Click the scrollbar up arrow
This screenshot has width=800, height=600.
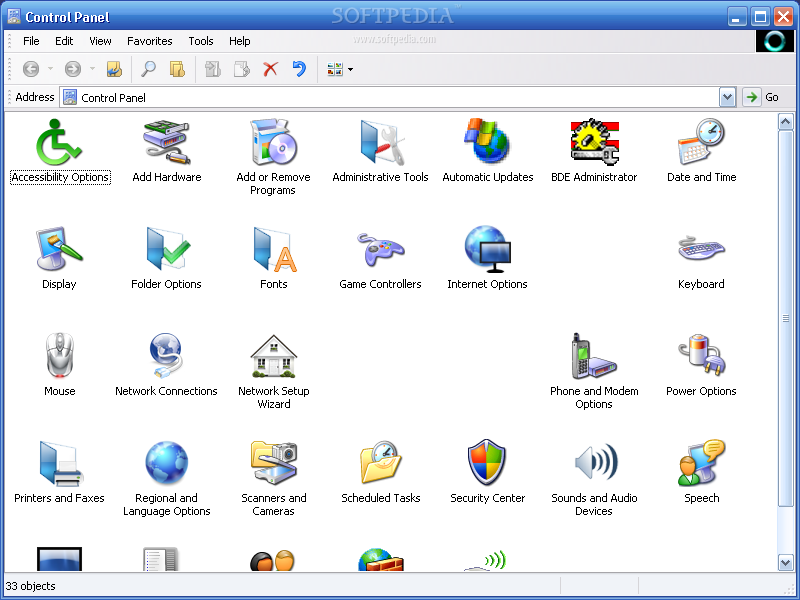coord(785,122)
